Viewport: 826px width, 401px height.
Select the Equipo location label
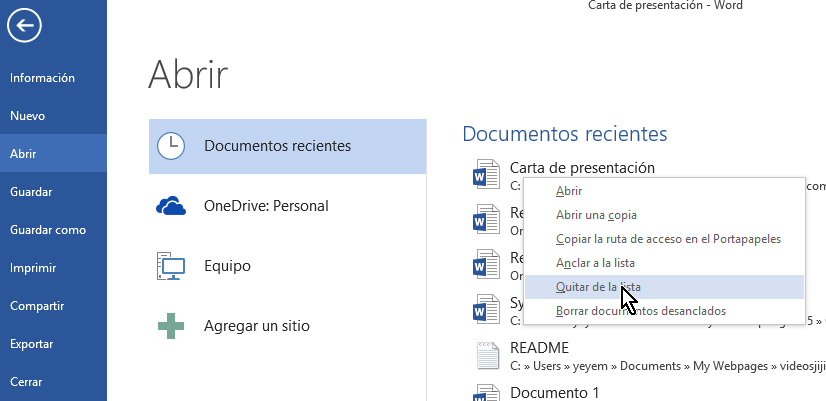pos(228,266)
